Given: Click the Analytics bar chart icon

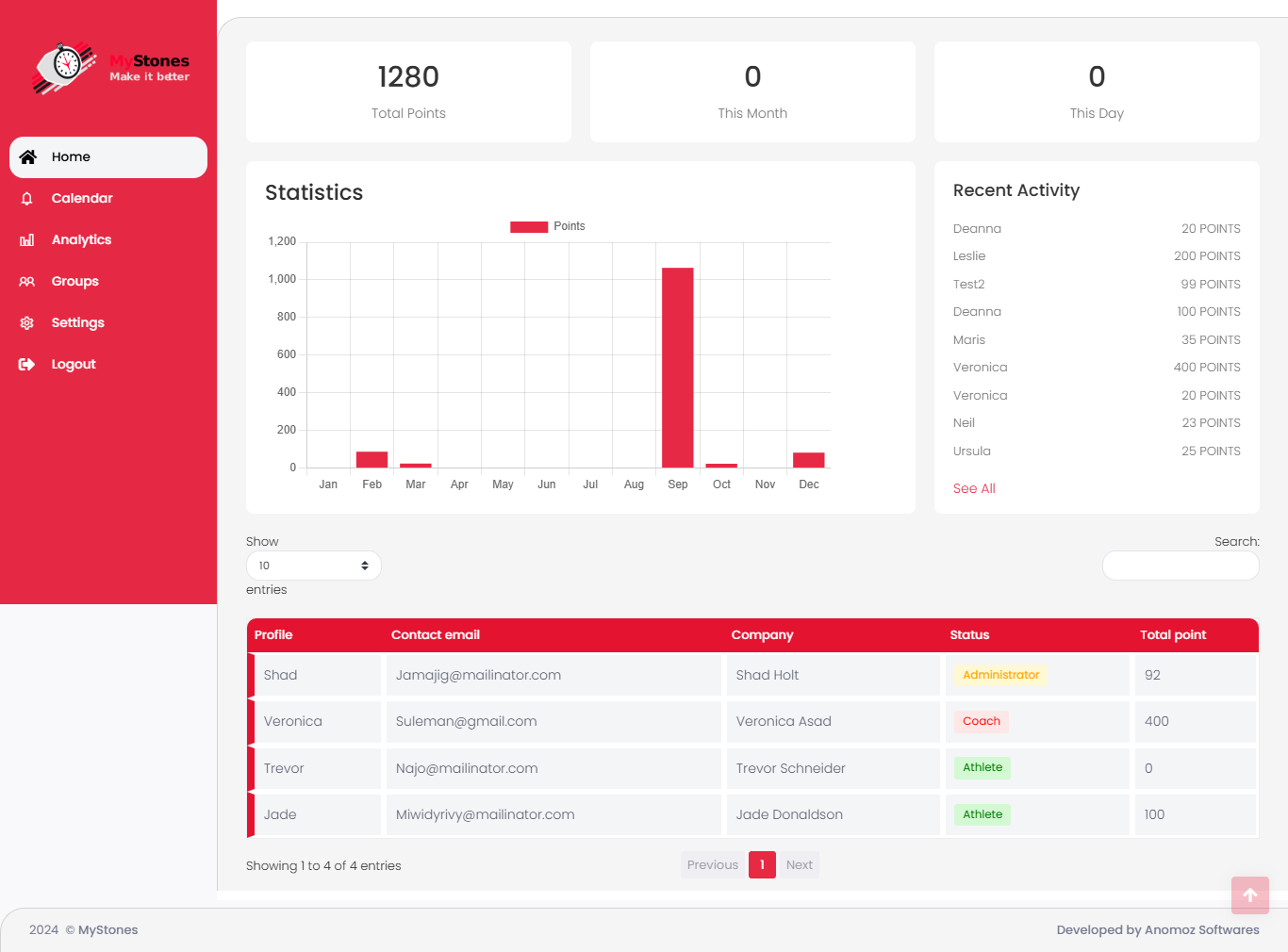Looking at the screenshot, I should point(27,240).
